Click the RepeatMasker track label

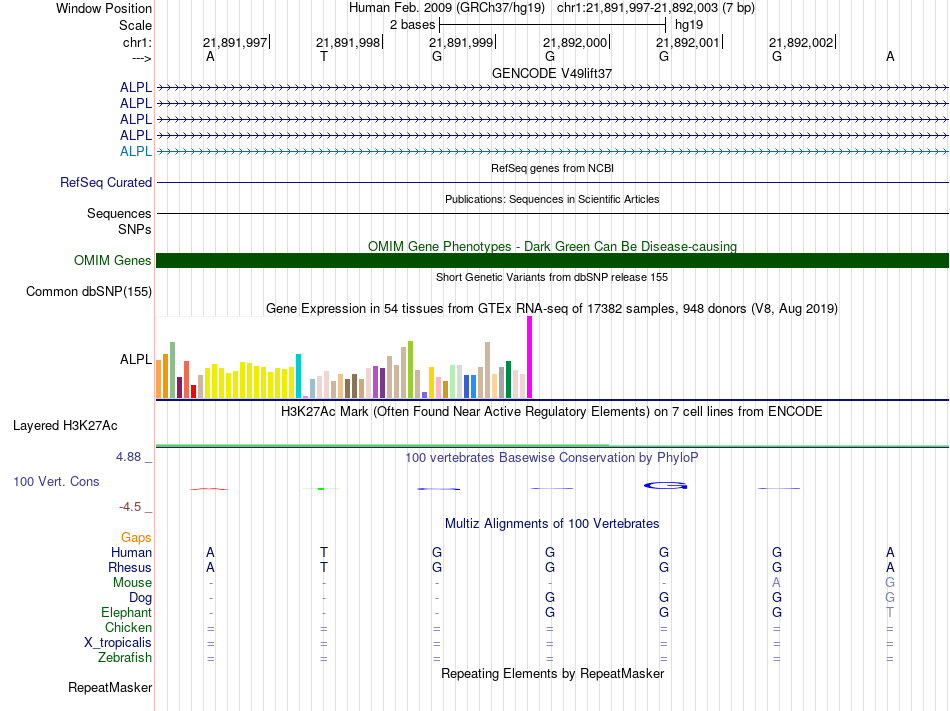(x=110, y=688)
